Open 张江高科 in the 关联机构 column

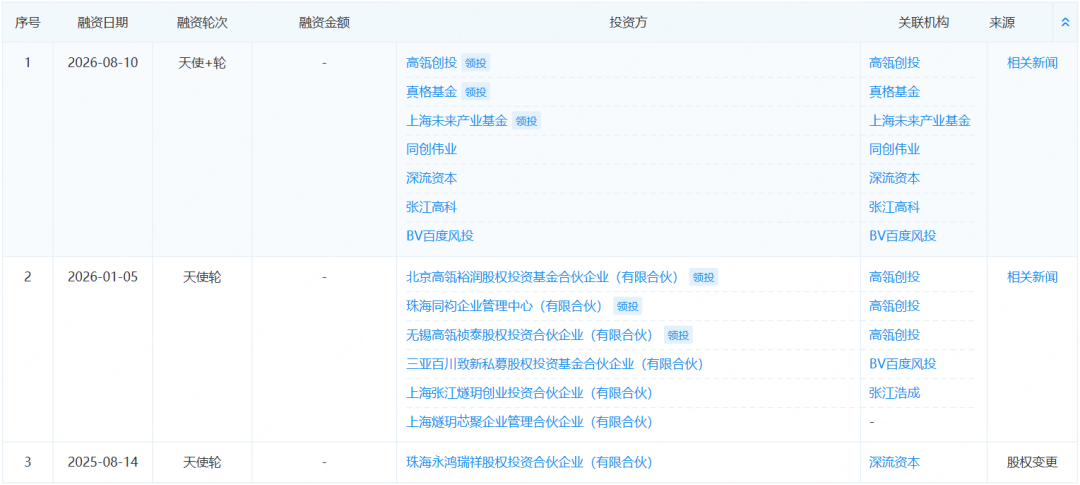point(894,207)
